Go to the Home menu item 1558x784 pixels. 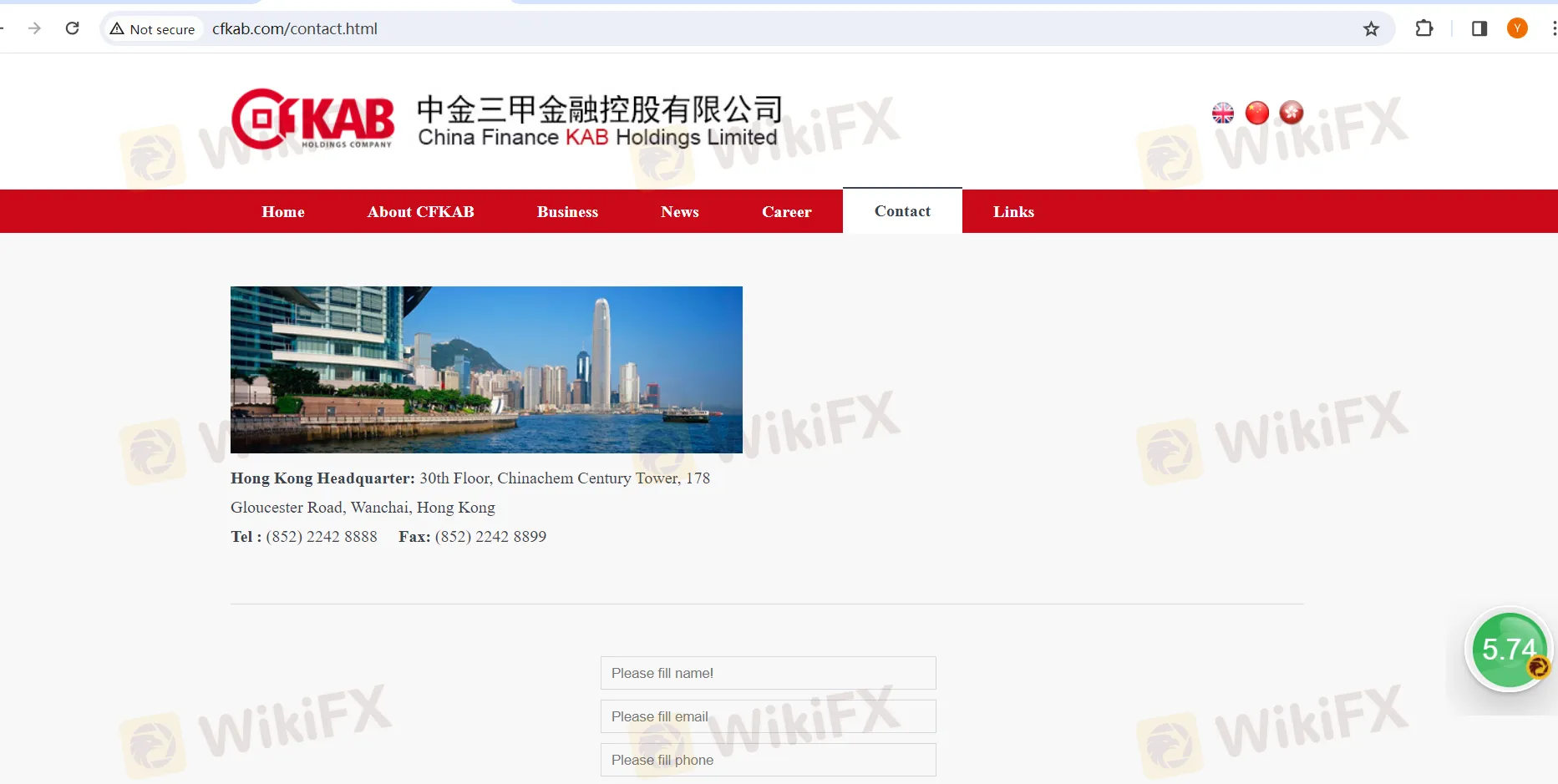click(283, 212)
